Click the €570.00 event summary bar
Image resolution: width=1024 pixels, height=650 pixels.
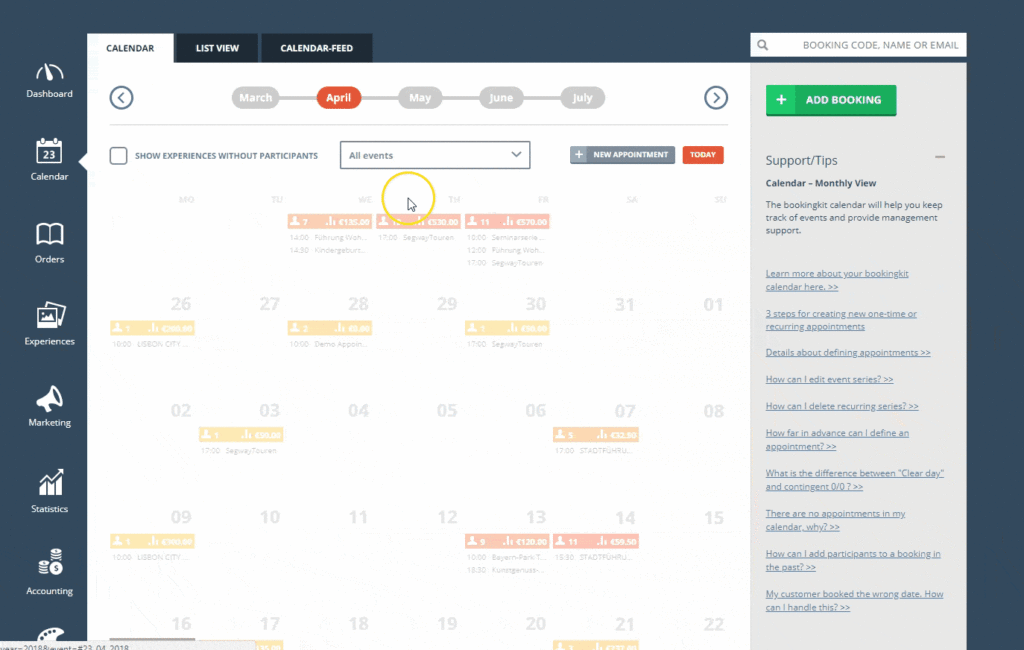pos(507,222)
